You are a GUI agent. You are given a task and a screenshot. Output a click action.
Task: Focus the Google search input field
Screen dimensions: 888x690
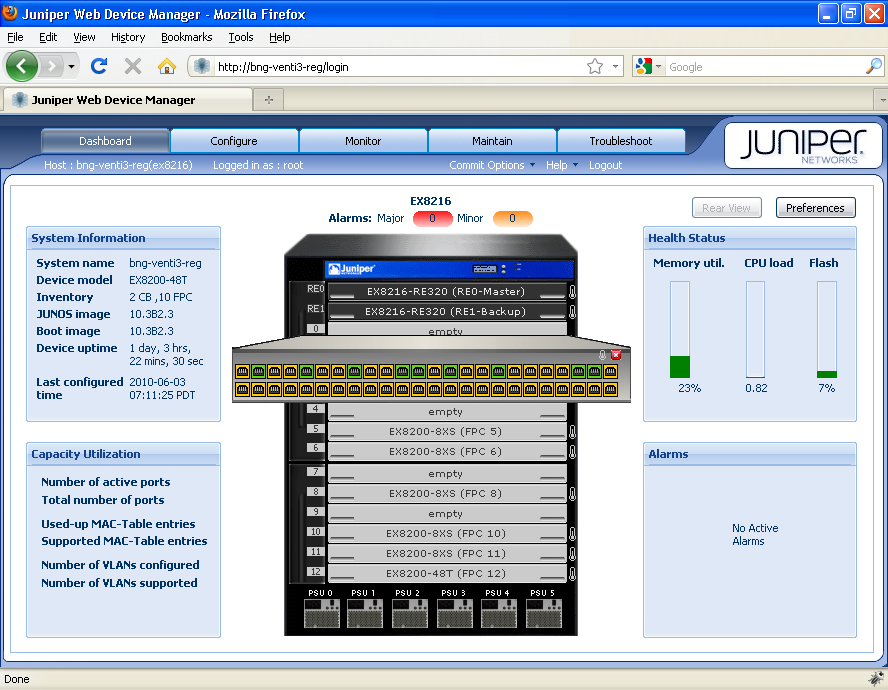point(765,66)
